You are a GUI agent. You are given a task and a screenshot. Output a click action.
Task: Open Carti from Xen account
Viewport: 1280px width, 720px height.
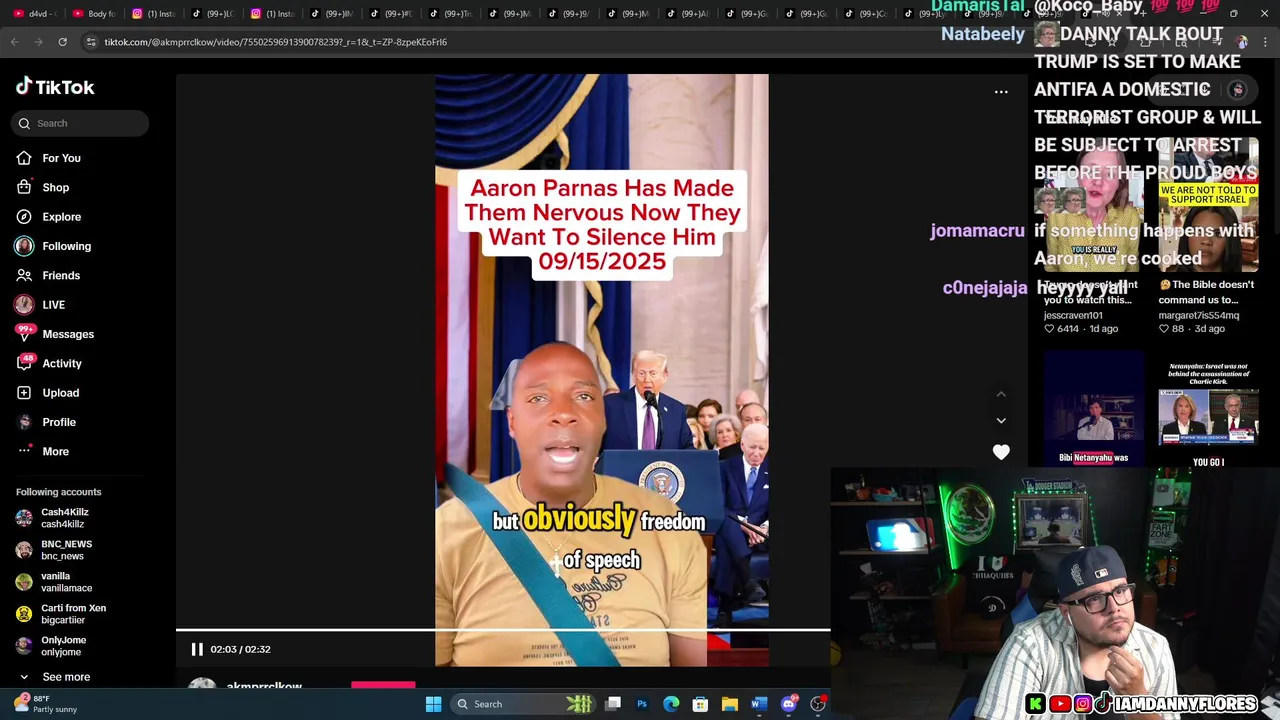point(73,614)
